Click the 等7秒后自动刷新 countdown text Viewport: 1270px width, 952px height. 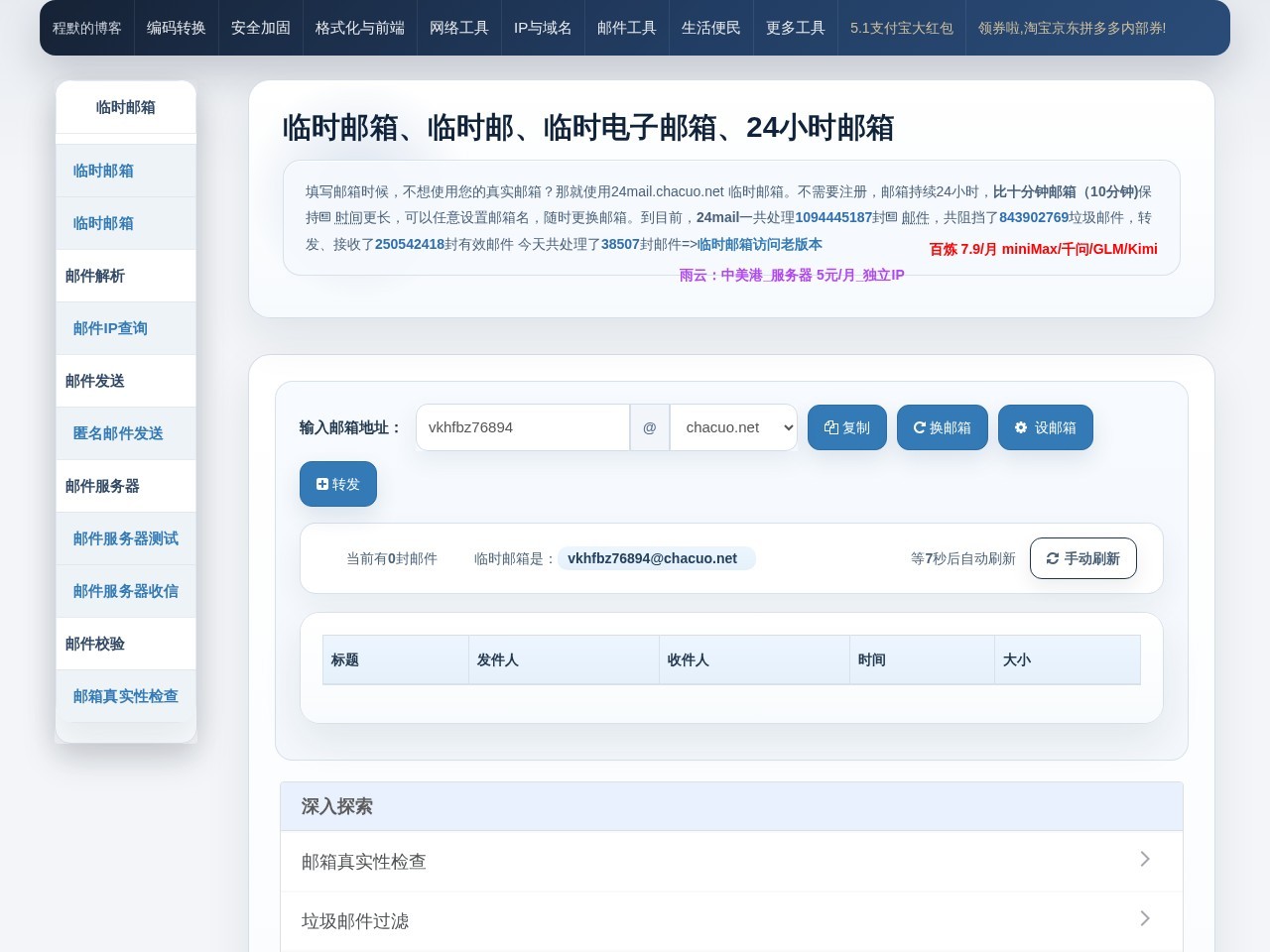pyautogui.click(x=963, y=558)
